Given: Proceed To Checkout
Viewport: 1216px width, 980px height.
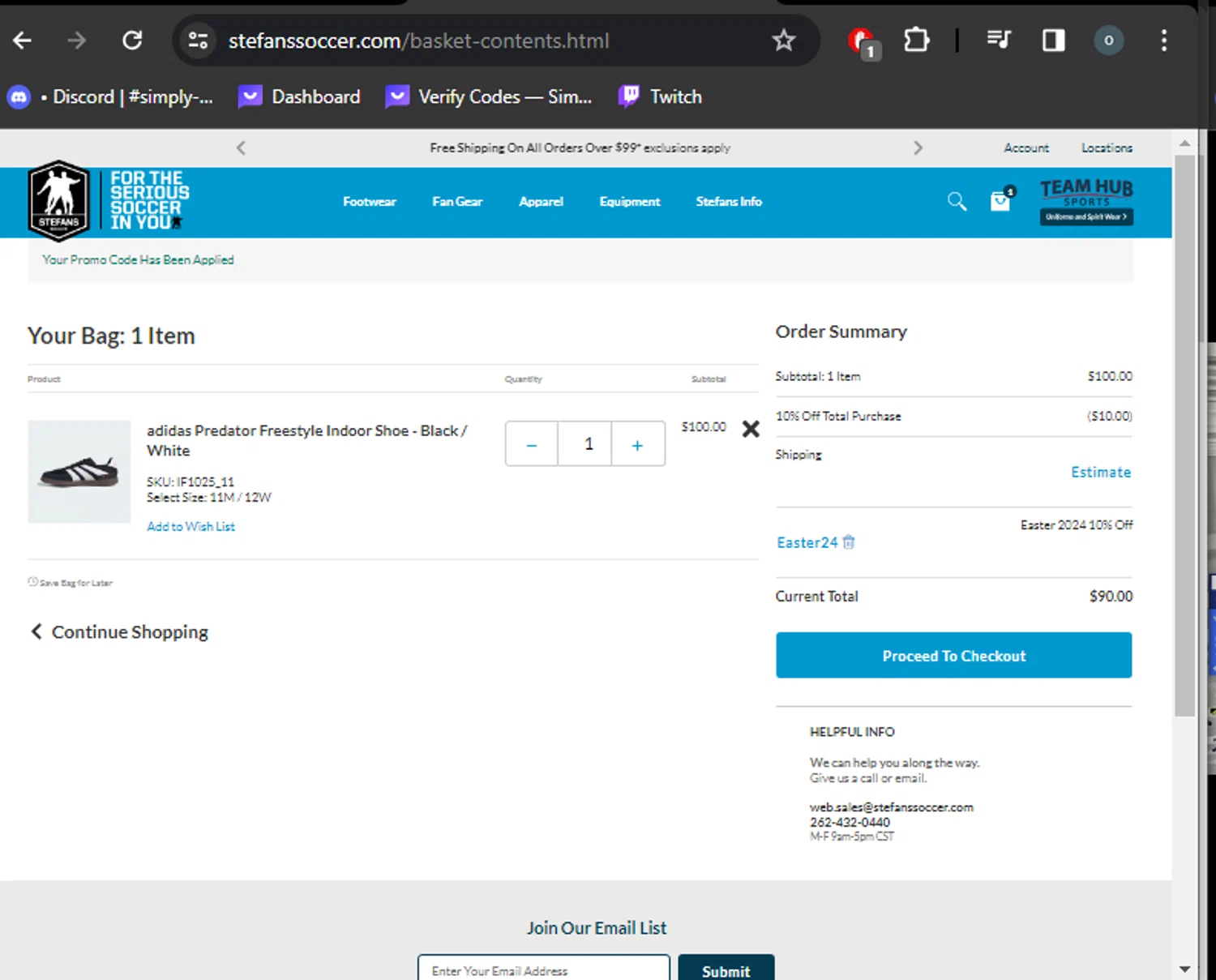Looking at the screenshot, I should pyautogui.click(x=953, y=655).
